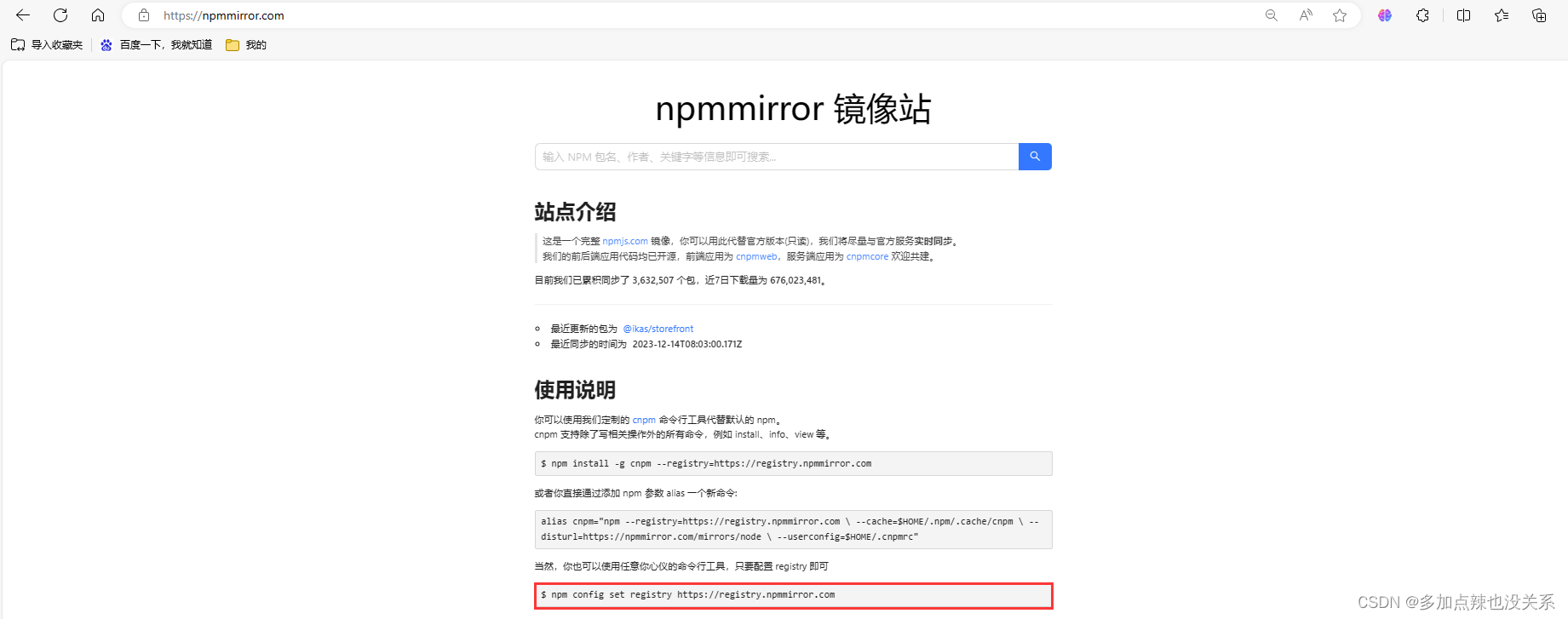Click the address bar URL npmmirror.com

224,15
